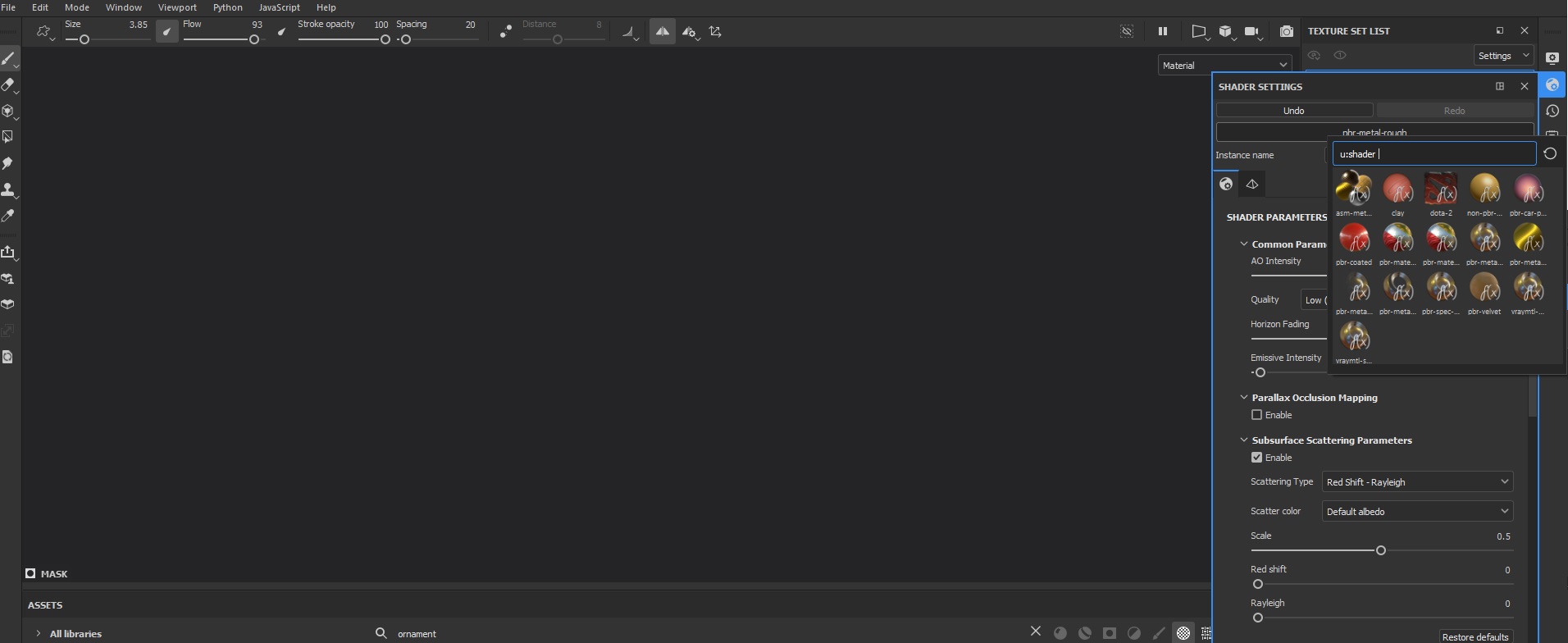Open the File menu
The width and height of the screenshot is (1568, 643).
tap(8, 7)
